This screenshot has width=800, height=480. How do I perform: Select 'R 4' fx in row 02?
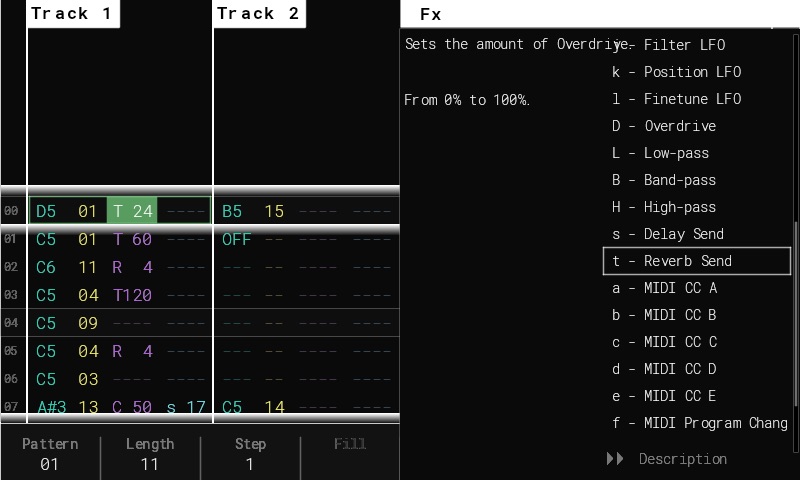pyautogui.click(x=132, y=267)
